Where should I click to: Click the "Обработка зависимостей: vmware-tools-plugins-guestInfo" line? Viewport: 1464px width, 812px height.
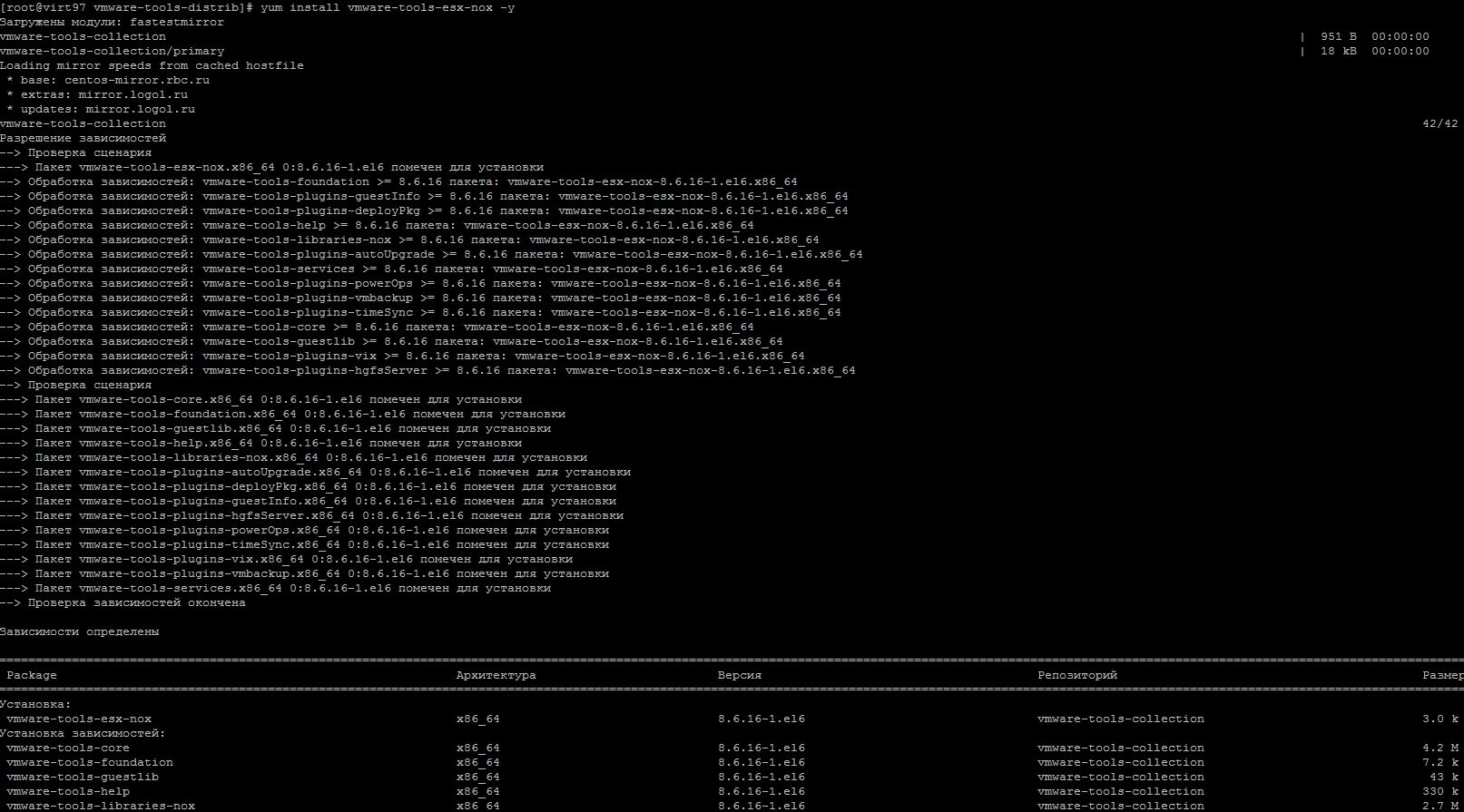[x=424, y=196]
